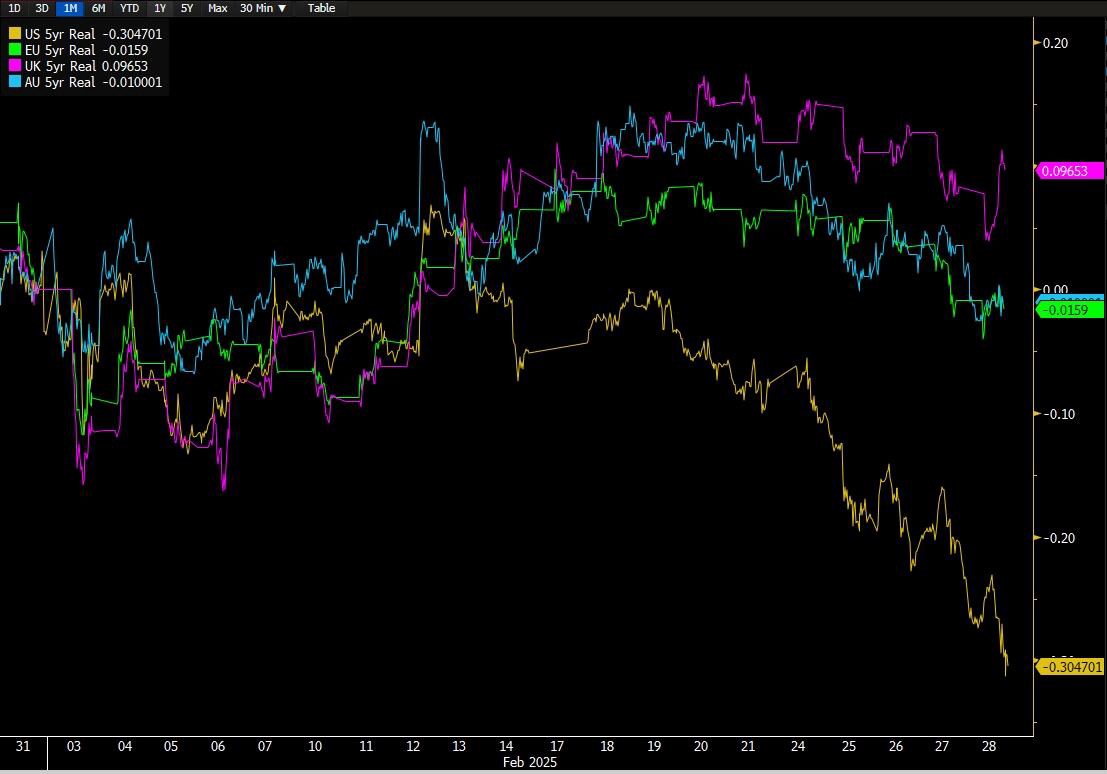Show the Max time range

217,8
